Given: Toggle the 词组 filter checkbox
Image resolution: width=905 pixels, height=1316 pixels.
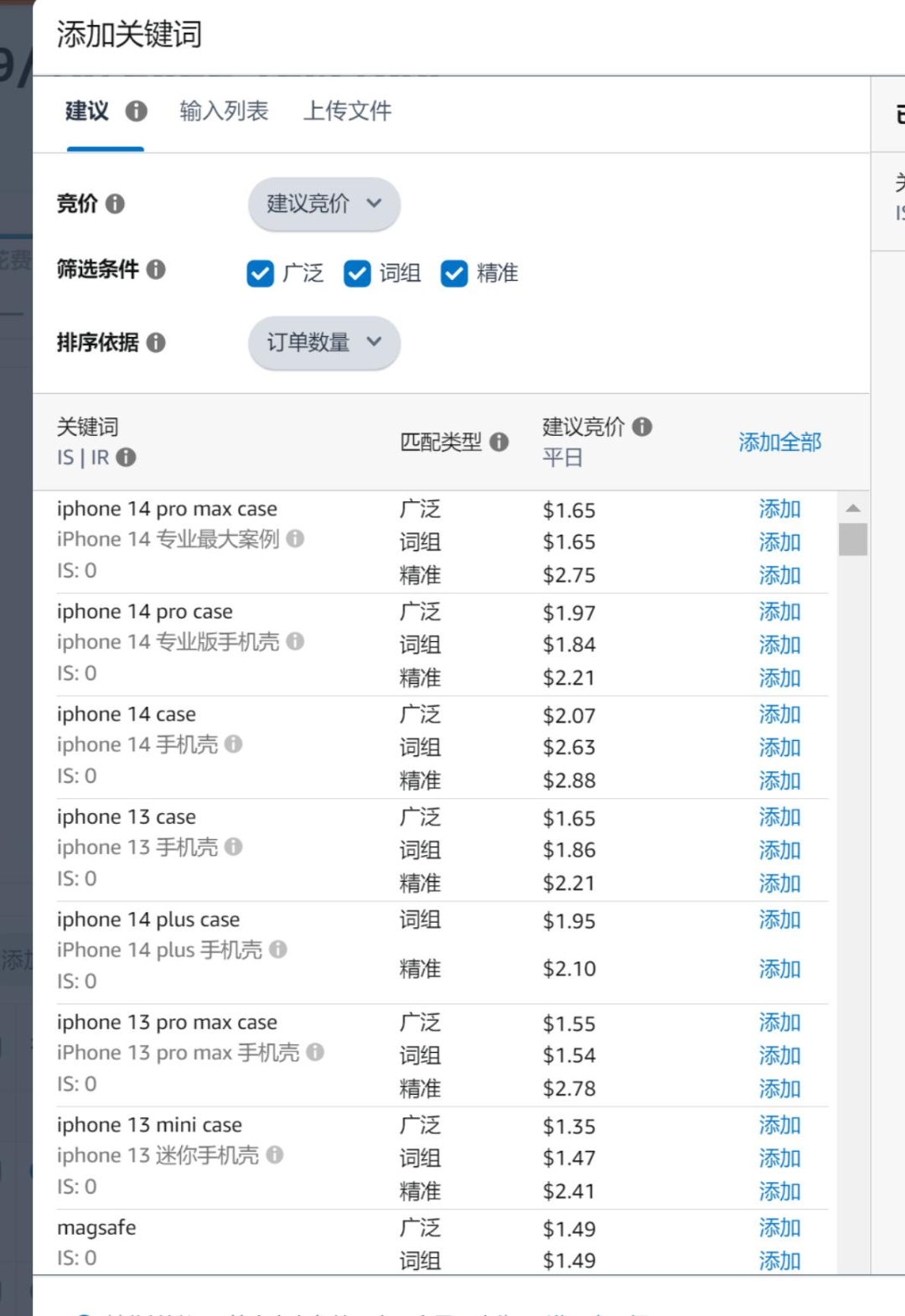Looking at the screenshot, I should pyautogui.click(x=358, y=273).
